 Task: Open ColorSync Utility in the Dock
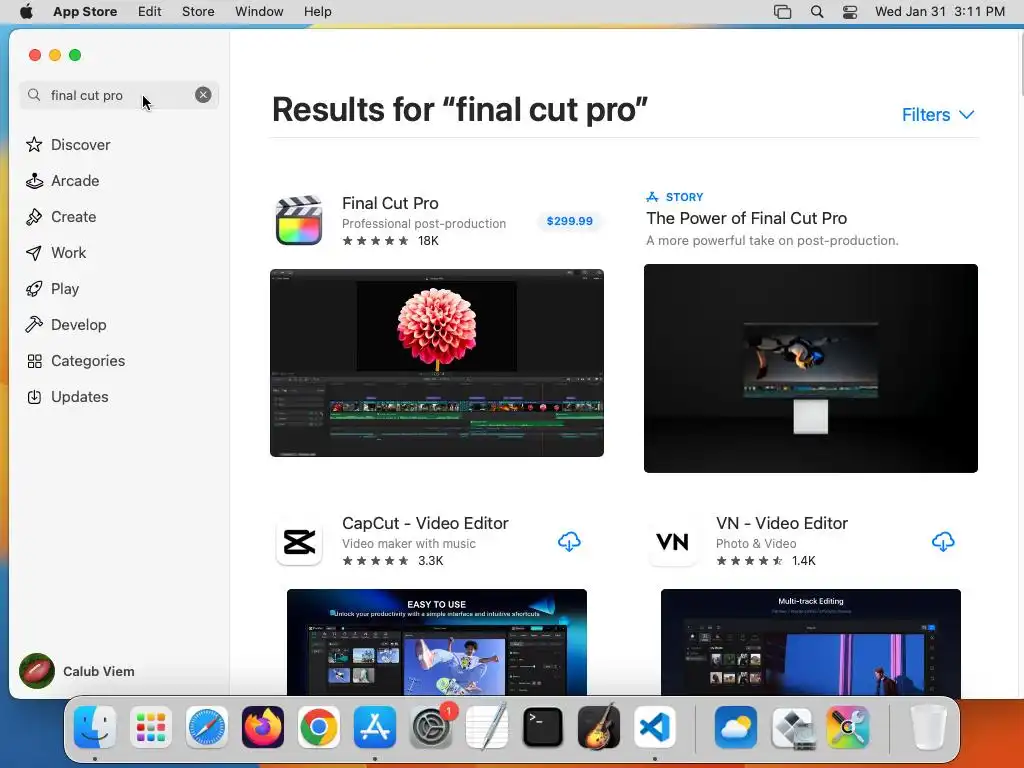(848, 727)
